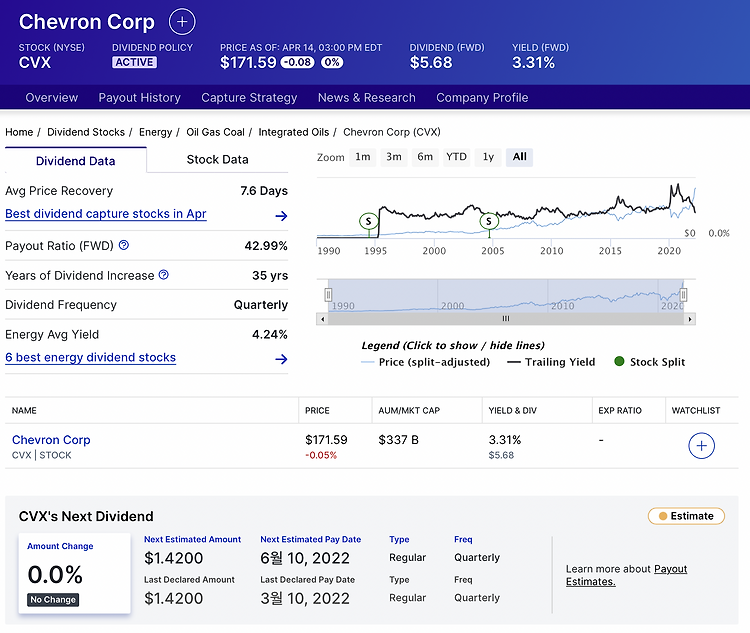Add Chevron Corp to watchlist in table row
Screen dimensions: 750x633
coord(701,445)
